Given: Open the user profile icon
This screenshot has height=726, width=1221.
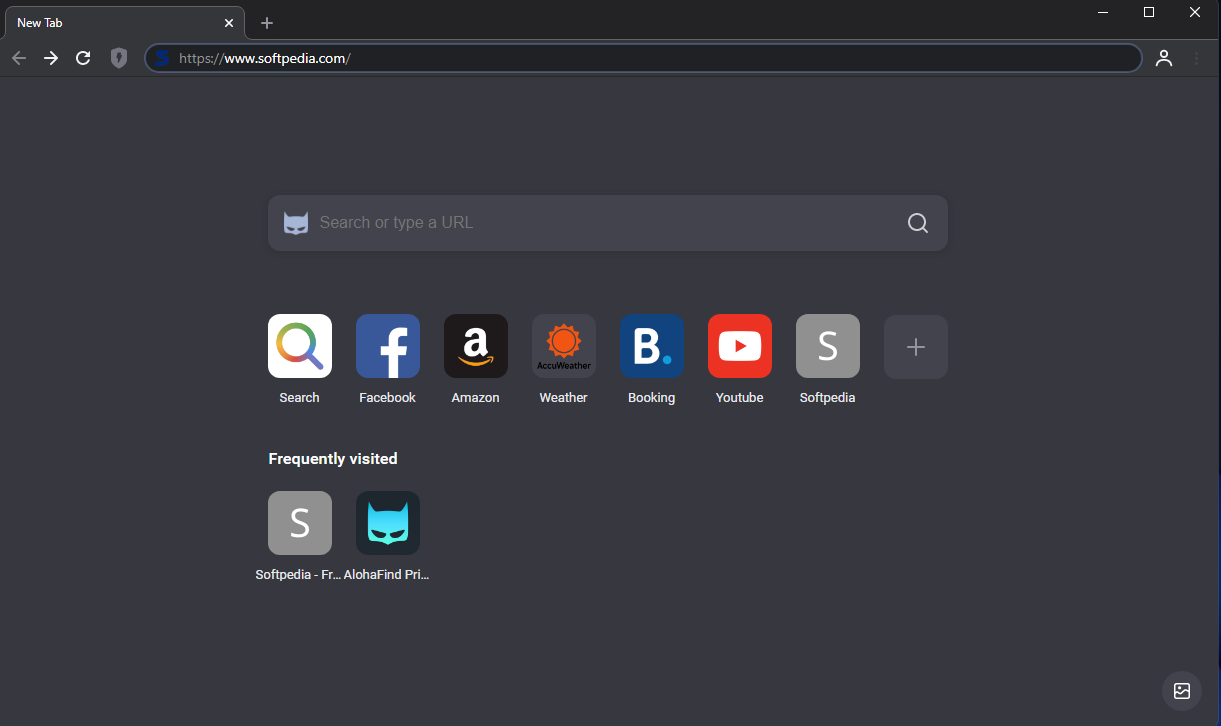Looking at the screenshot, I should click(x=1164, y=58).
